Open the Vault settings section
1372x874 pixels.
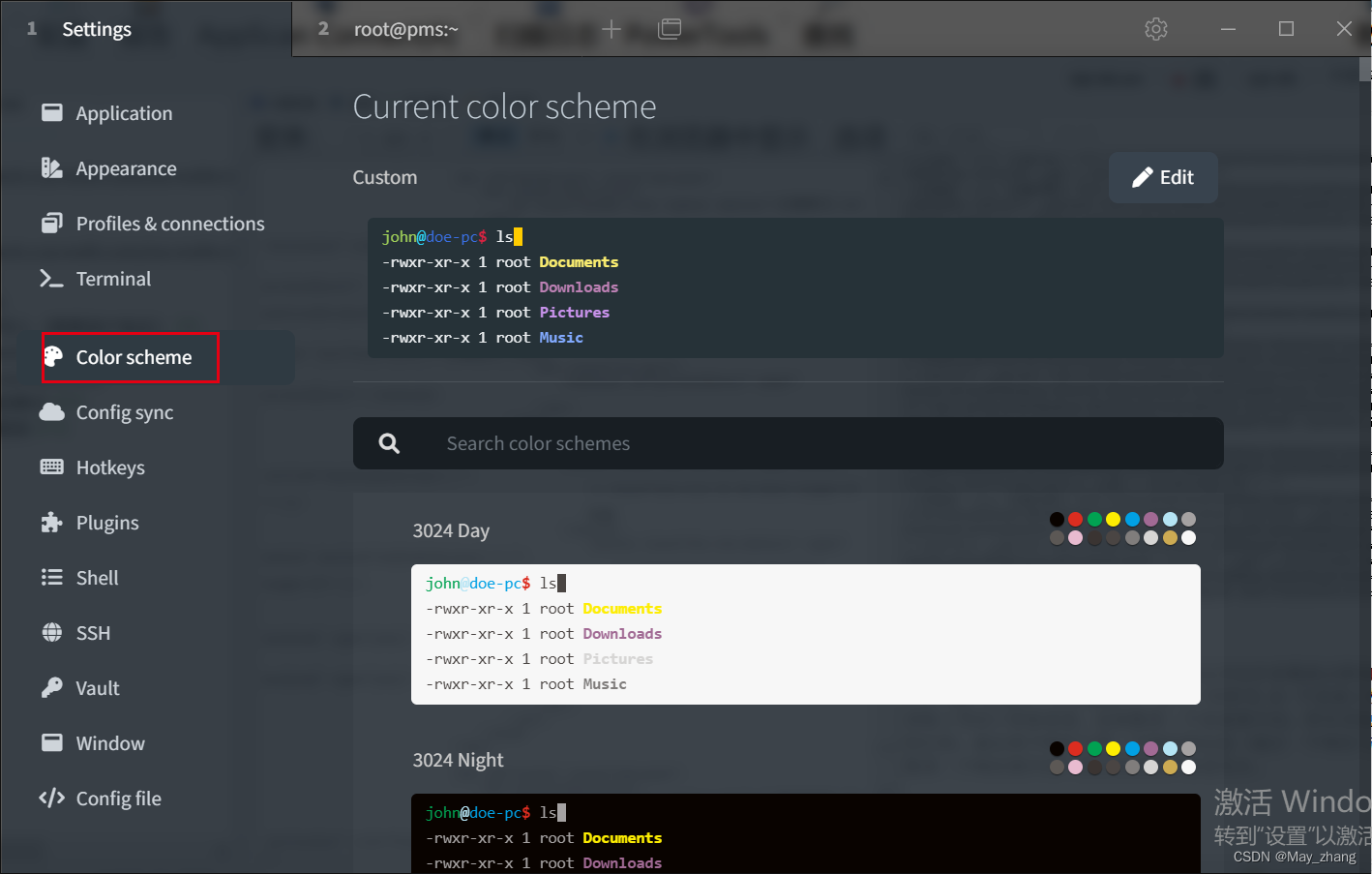tap(98, 688)
